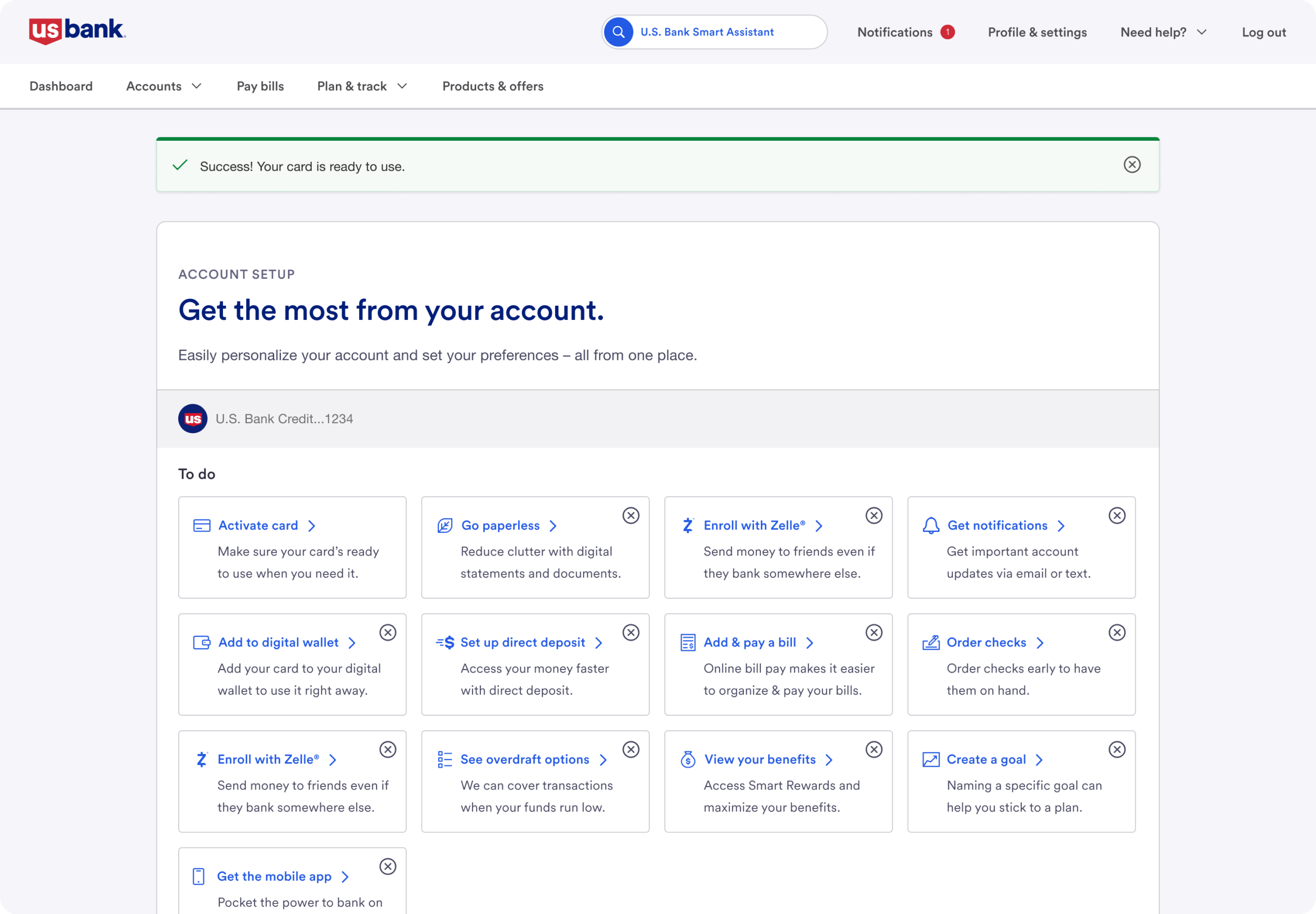Close the Add to digital wallet card

tap(388, 632)
